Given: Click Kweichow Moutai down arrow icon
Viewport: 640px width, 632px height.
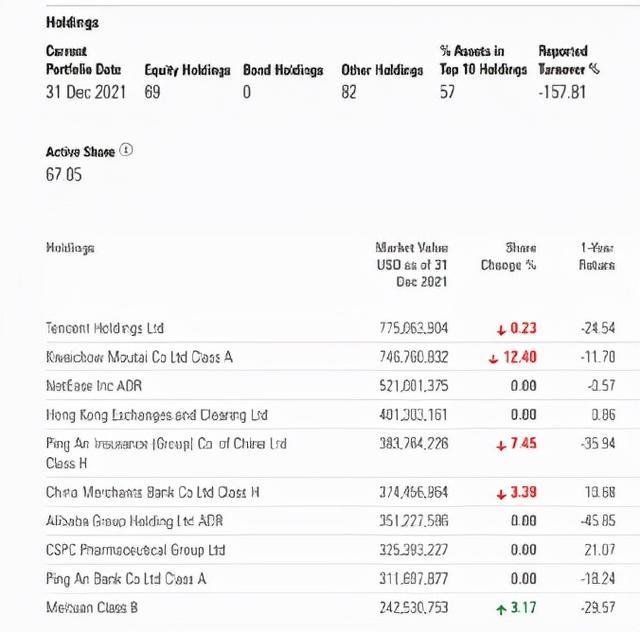Looking at the screenshot, I should (493, 359).
